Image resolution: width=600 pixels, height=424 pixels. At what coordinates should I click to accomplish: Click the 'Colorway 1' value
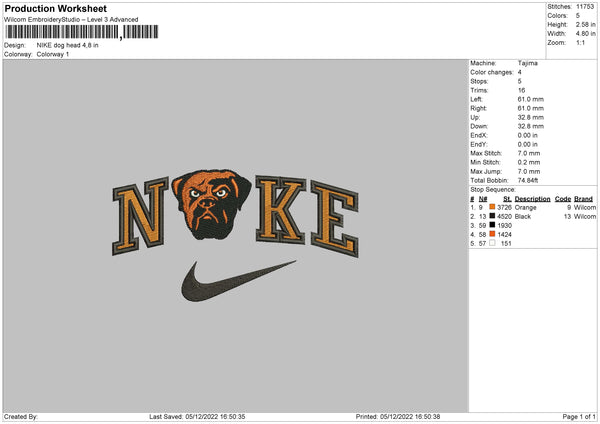53,54
